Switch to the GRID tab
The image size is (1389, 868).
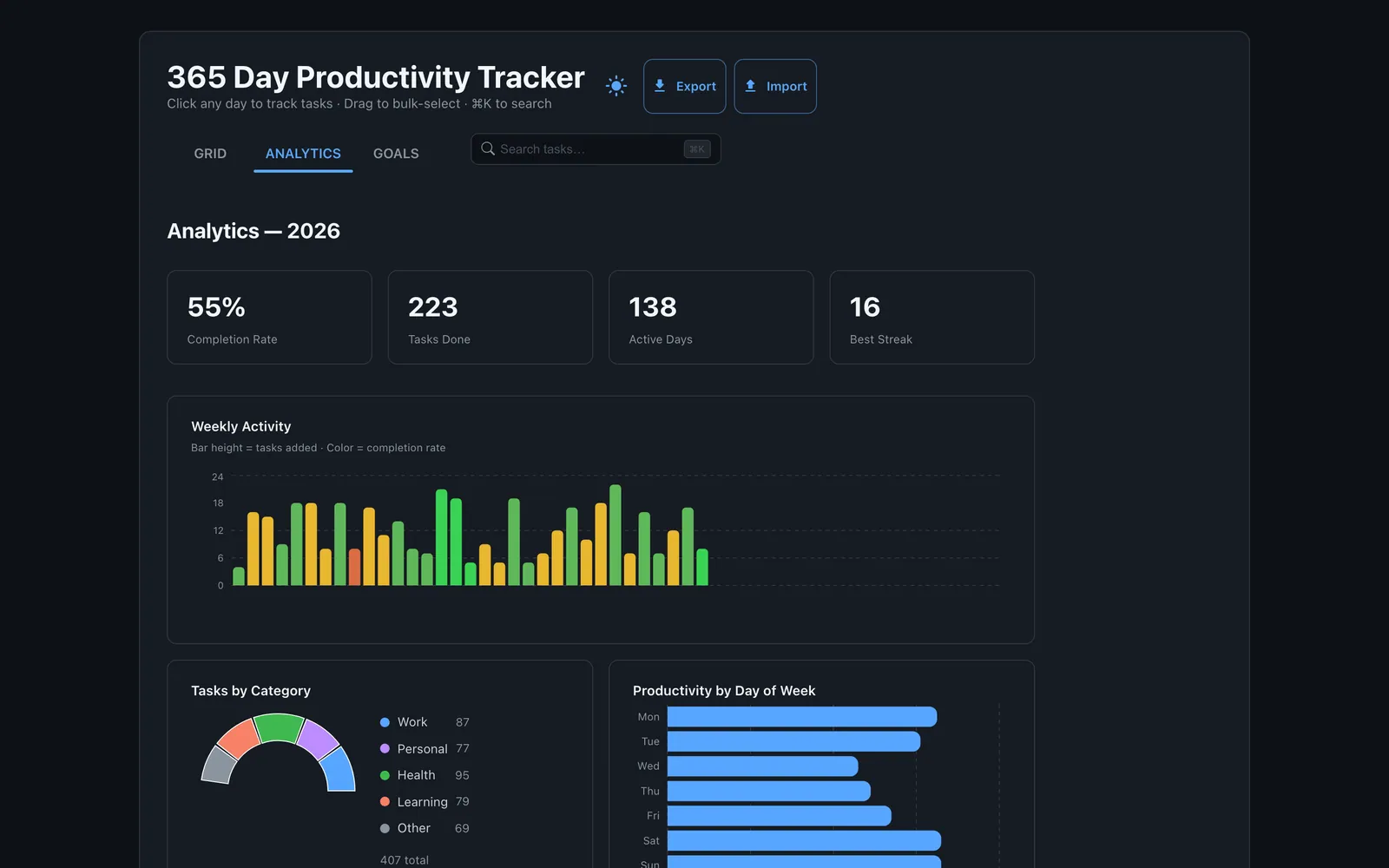coord(210,154)
